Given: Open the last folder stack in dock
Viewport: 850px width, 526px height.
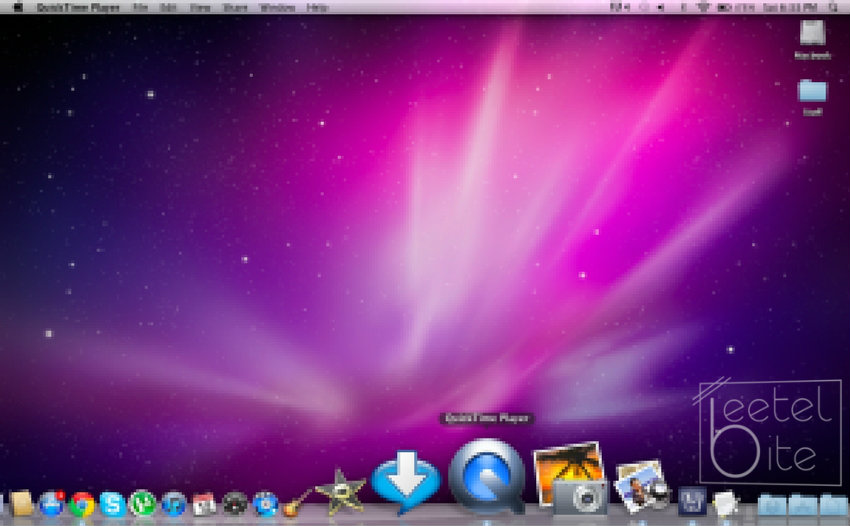Looking at the screenshot, I should pos(833,504).
